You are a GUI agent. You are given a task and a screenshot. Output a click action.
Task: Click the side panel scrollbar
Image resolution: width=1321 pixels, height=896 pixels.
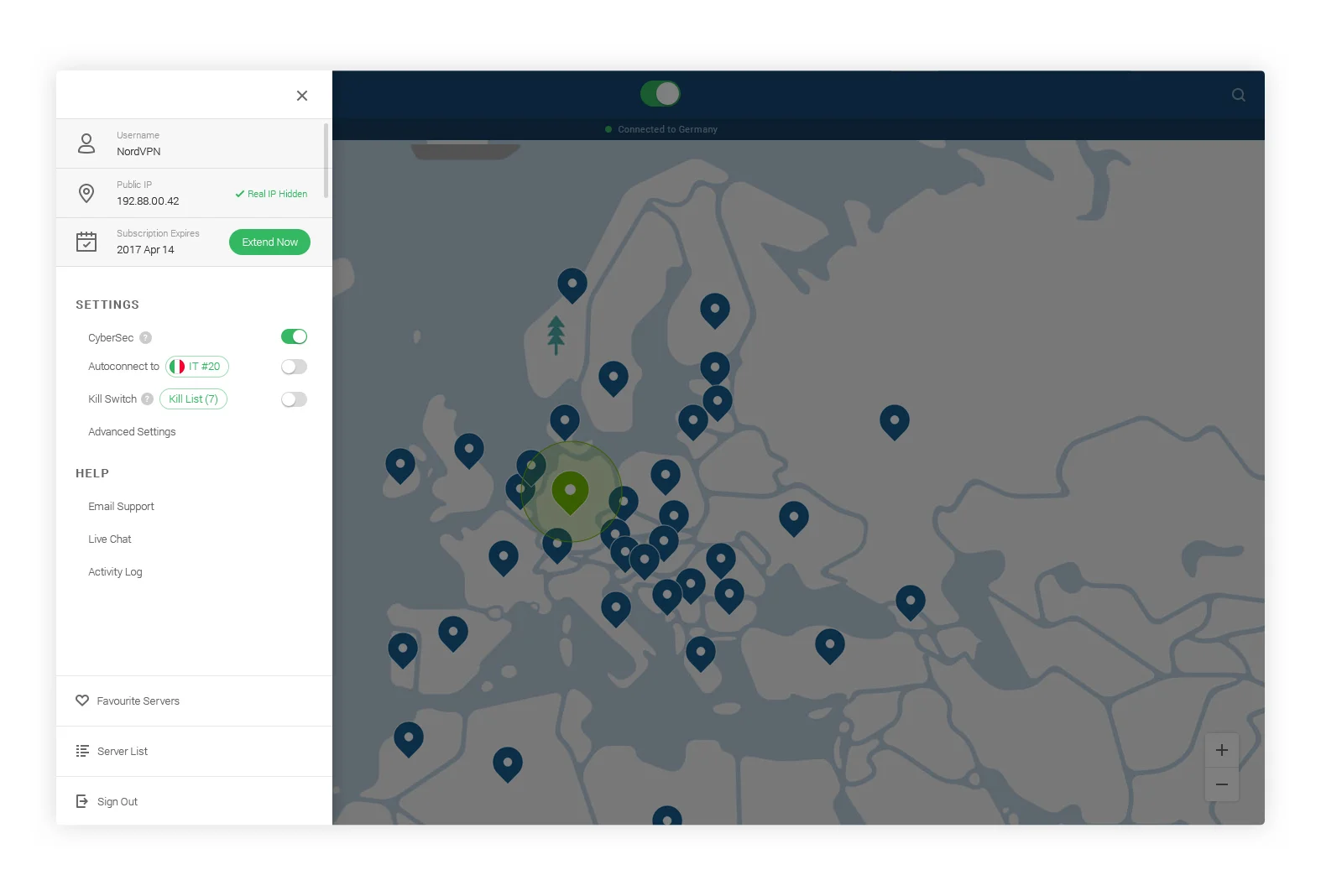[x=326, y=160]
